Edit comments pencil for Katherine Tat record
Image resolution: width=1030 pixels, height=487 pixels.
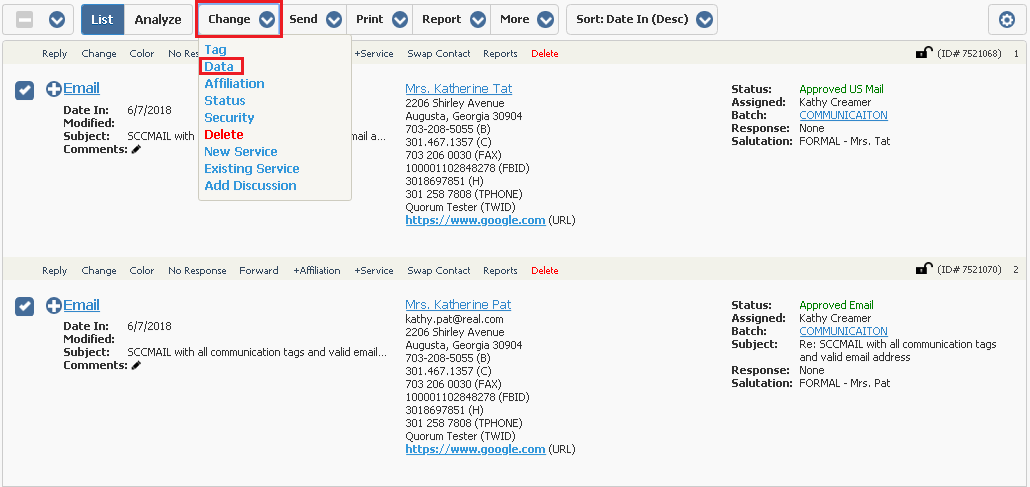(x=136, y=150)
